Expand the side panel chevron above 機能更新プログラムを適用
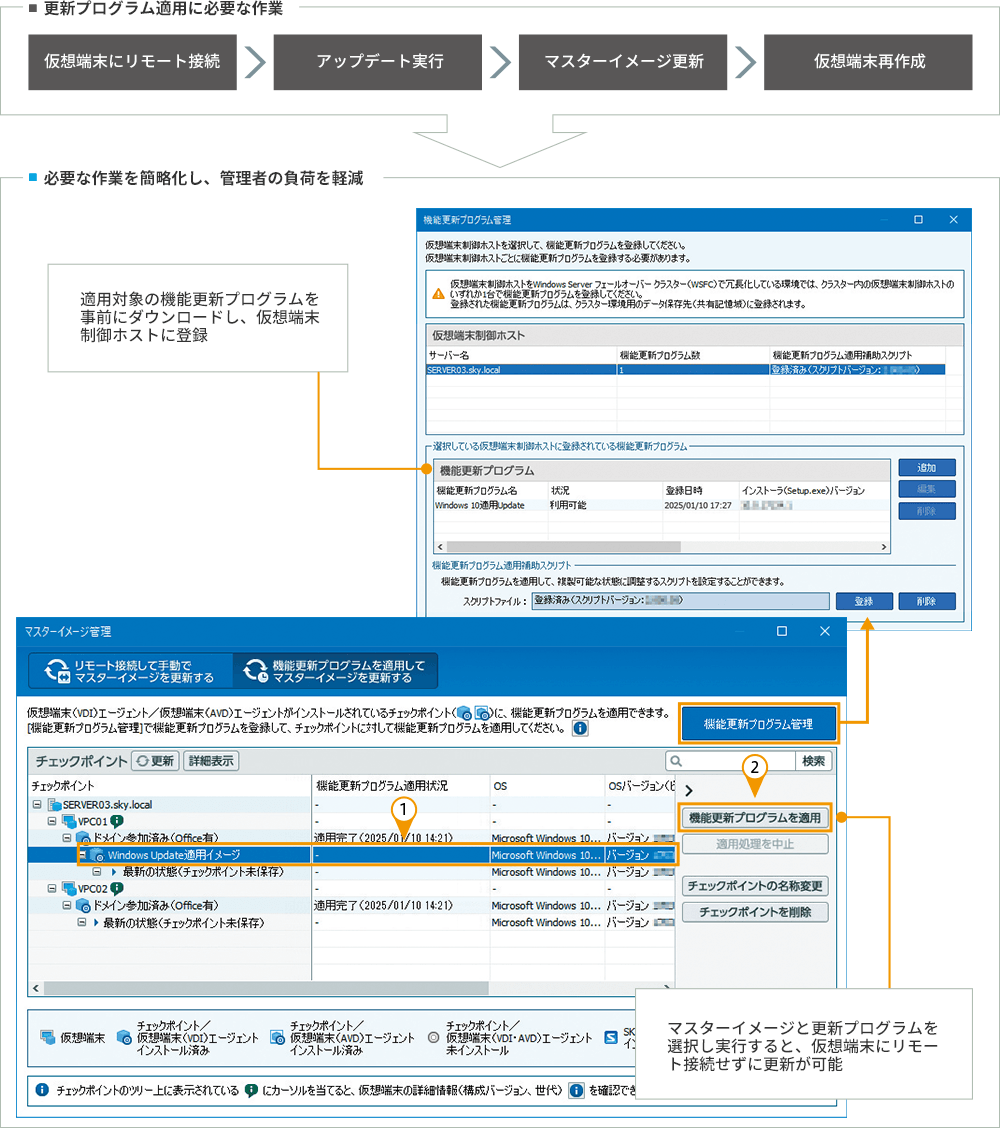The width and height of the screenshot is (1000, 1128). (689, 790)
